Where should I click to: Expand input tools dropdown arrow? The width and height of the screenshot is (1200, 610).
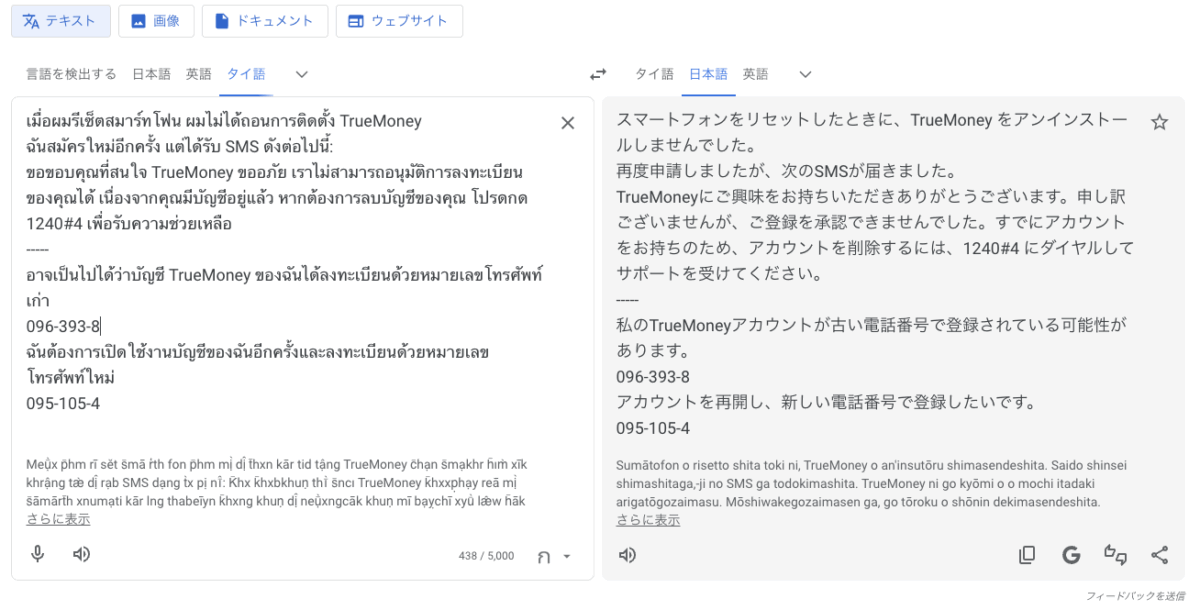point(567,557)
